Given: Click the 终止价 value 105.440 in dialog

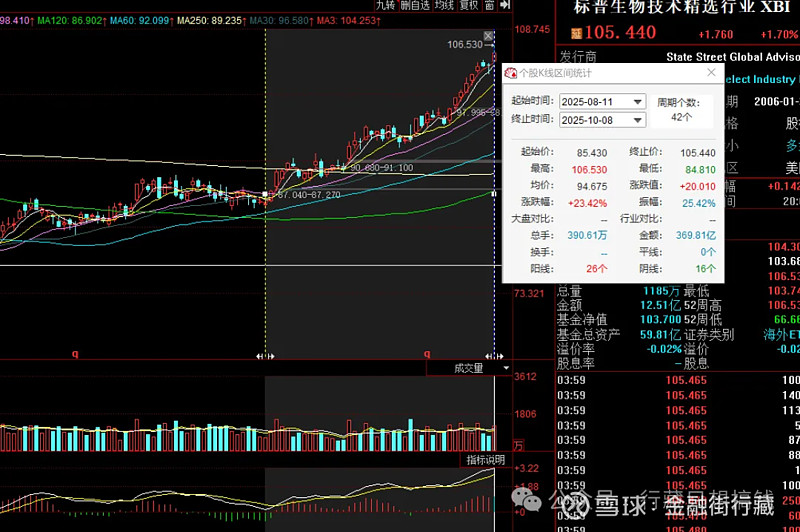Looking at the screenshot, I should (x=697, y=153).
